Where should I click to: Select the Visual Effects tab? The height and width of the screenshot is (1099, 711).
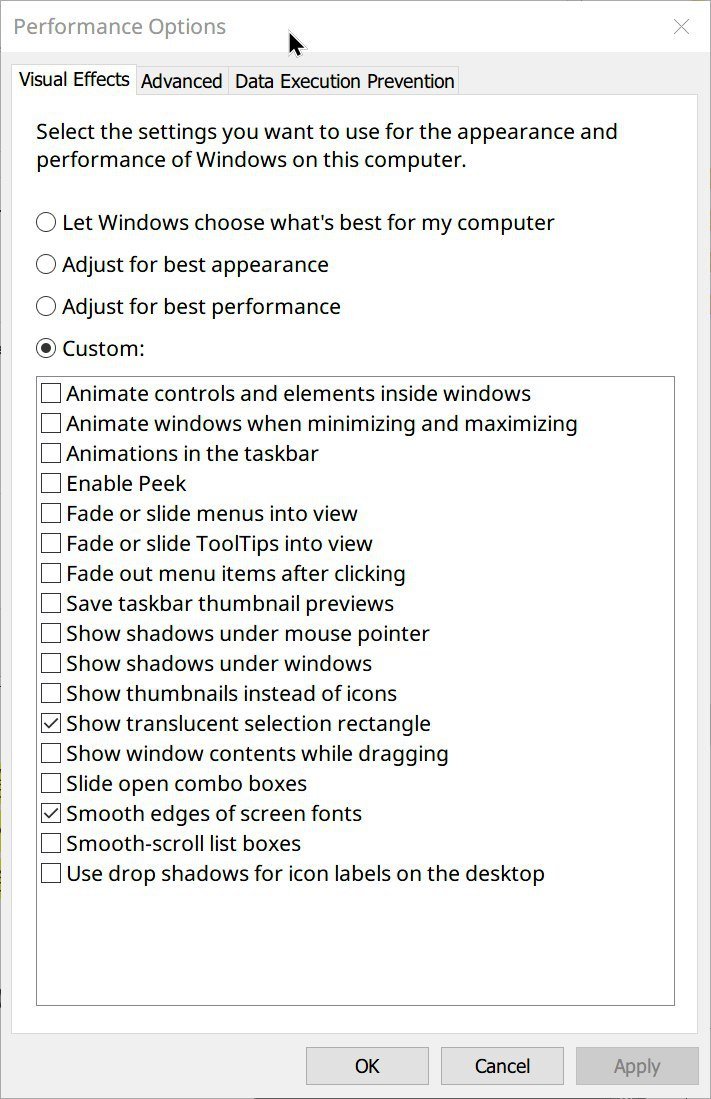74,79
